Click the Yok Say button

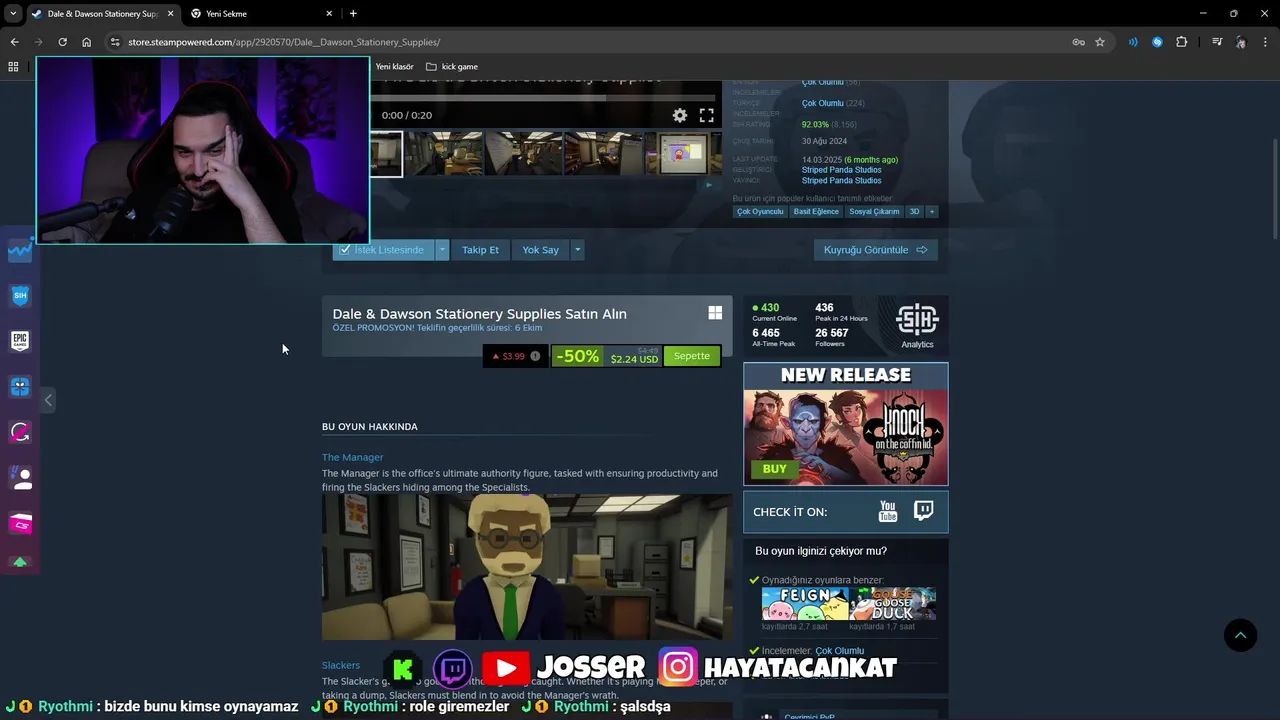[540, 250]
